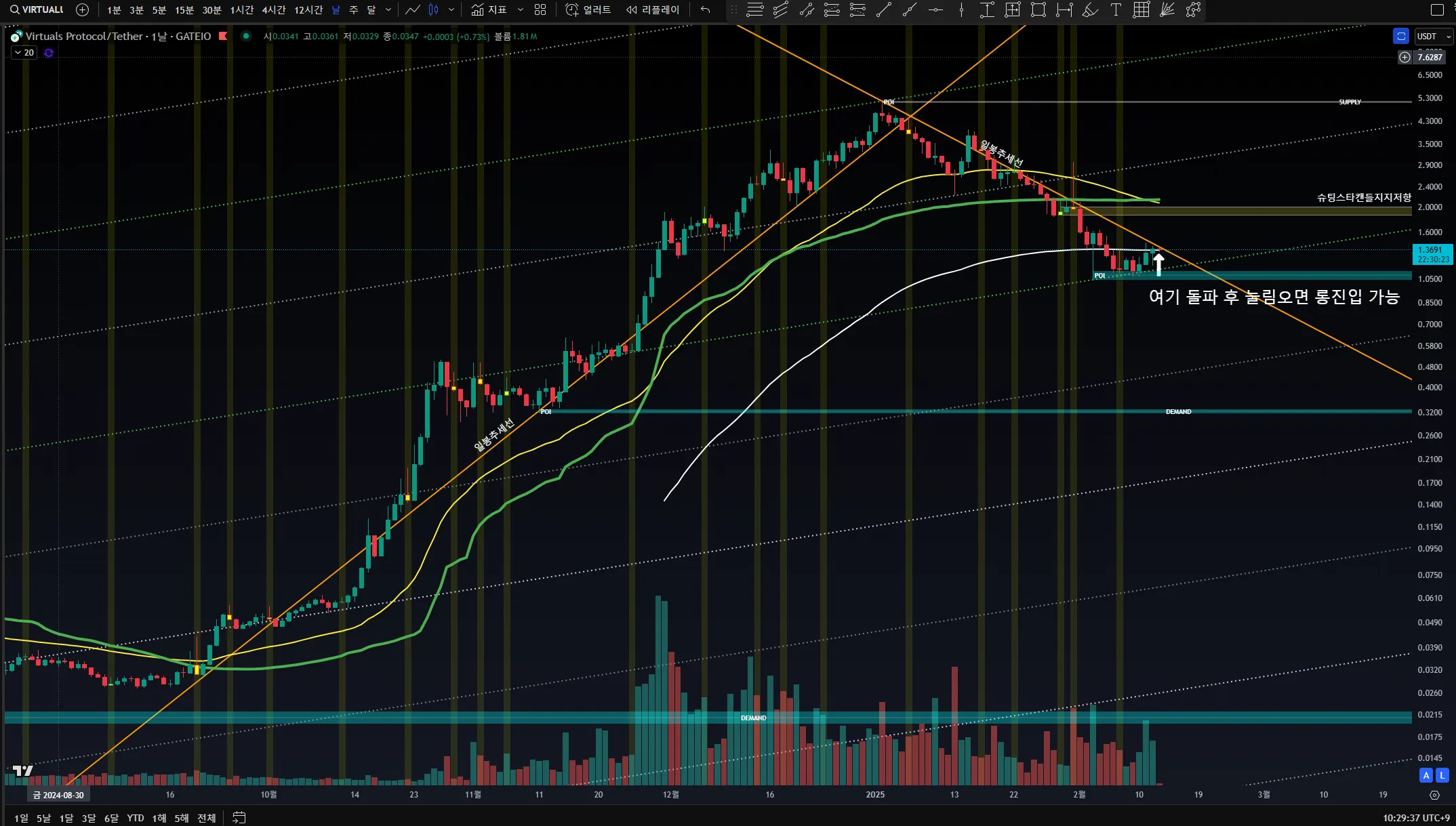
Task: Select the horizontal line drawing tool
Action: tap(755, 9)
